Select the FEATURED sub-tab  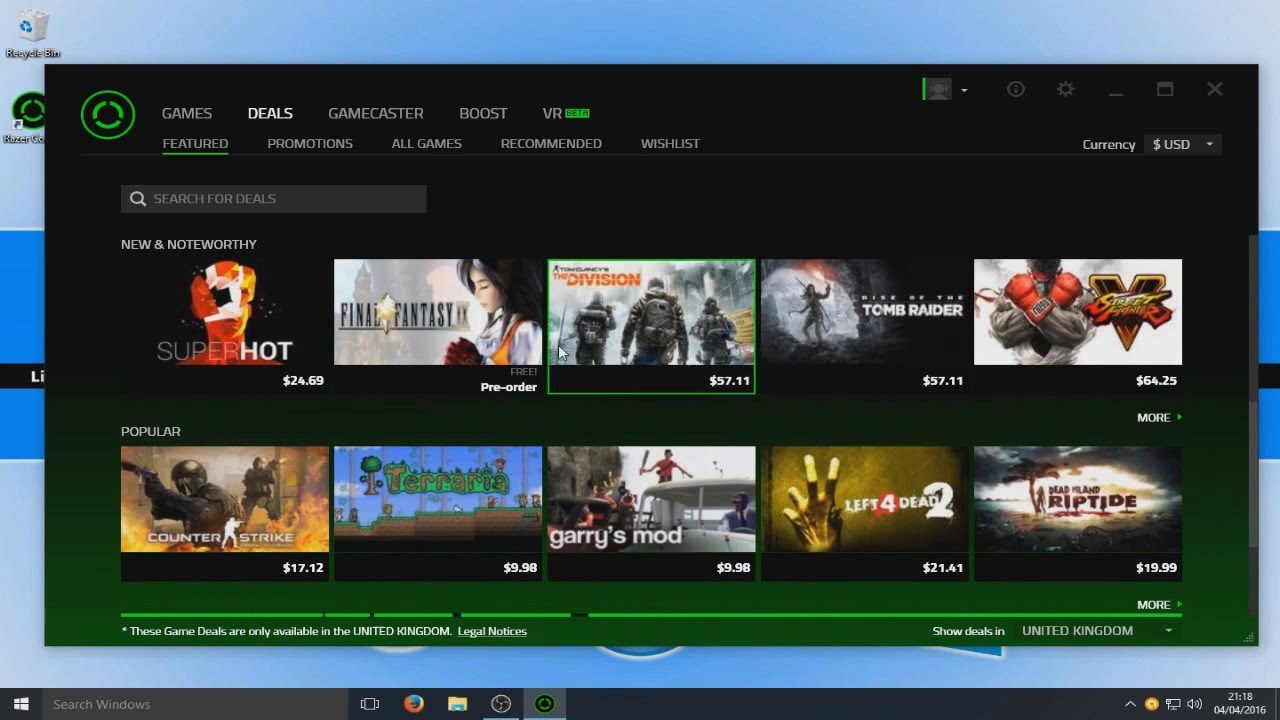point(195,143)
